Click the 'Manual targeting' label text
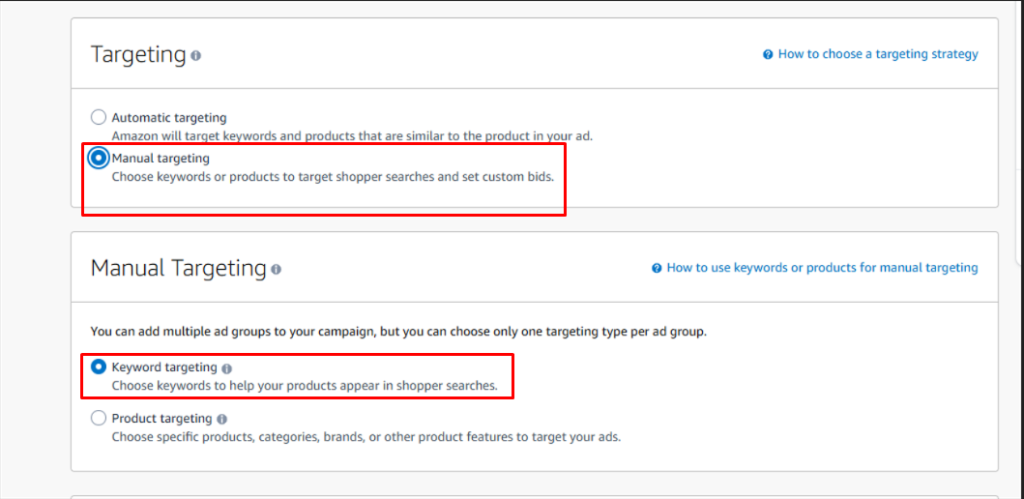This screenshot has height=499, width=1024. tap(160, 158)
